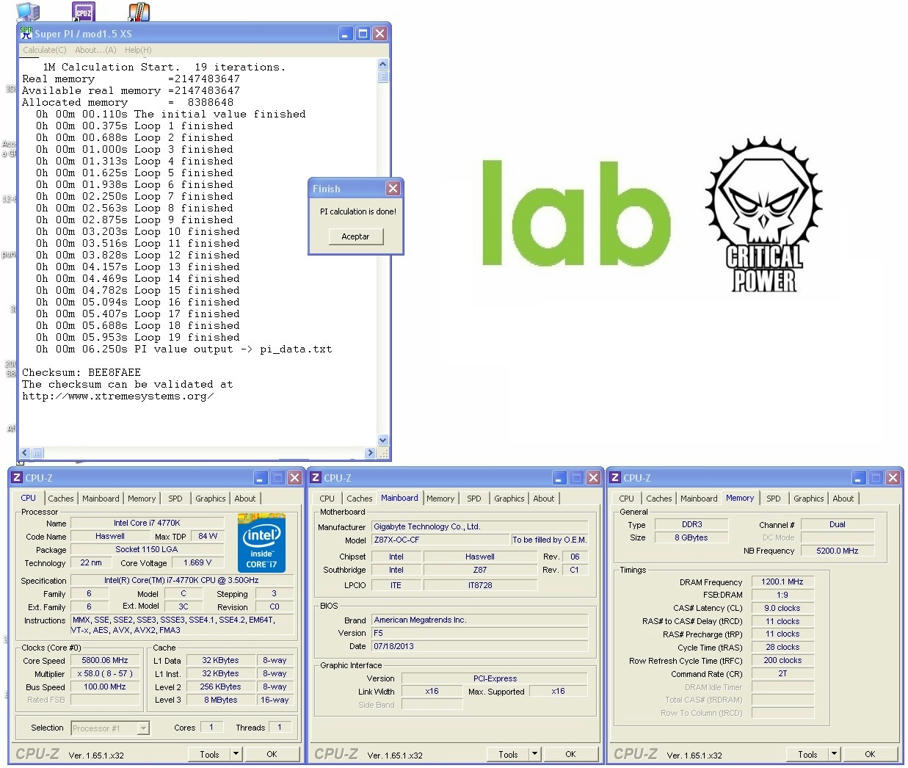Expand Tools dropdown arrow in the CPU window
The width and height of the screenshot is (908, 768).
[x=236, y=754]
